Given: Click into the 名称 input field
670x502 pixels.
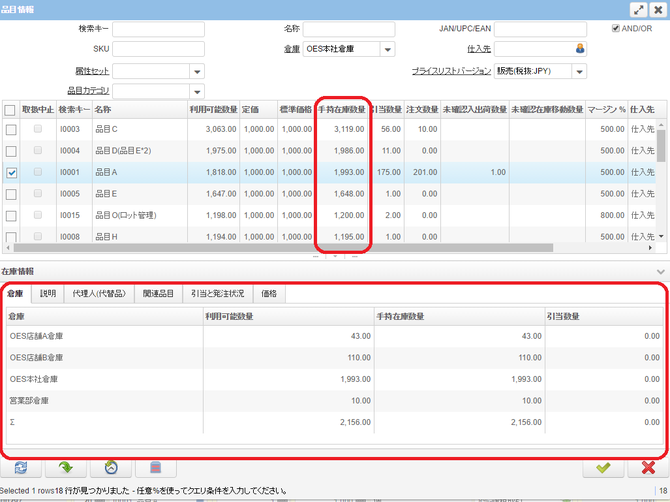Looking at the screenshot, I should click(x=349, y=29).
